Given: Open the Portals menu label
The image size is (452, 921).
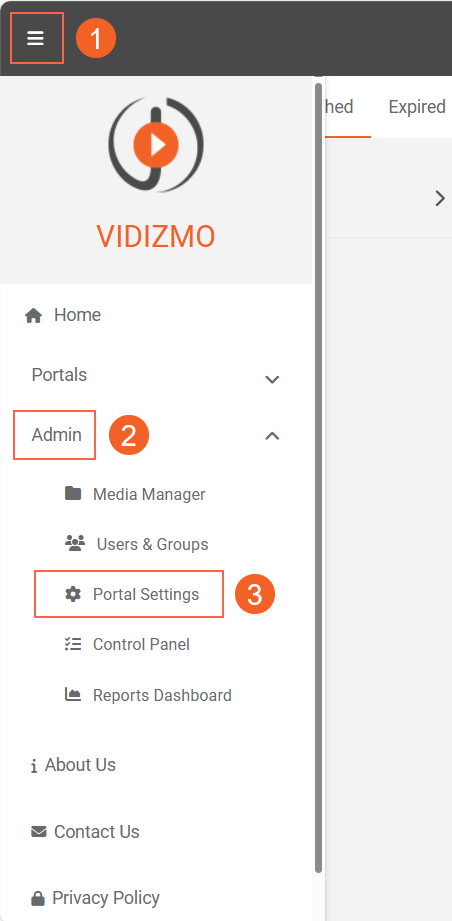Looking at the screenshot, I should click(59, 375).
